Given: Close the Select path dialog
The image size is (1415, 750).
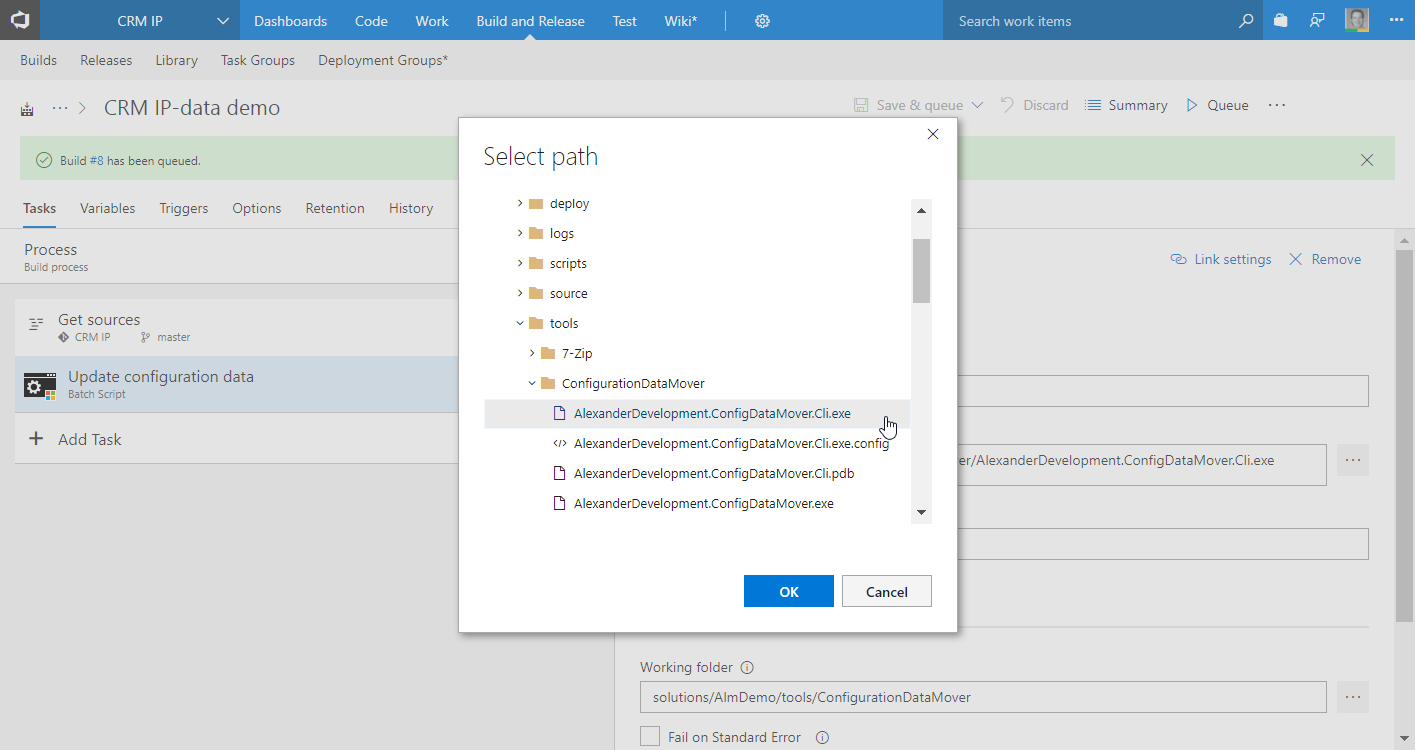Looking at the screenshot, I should (933, 134).
